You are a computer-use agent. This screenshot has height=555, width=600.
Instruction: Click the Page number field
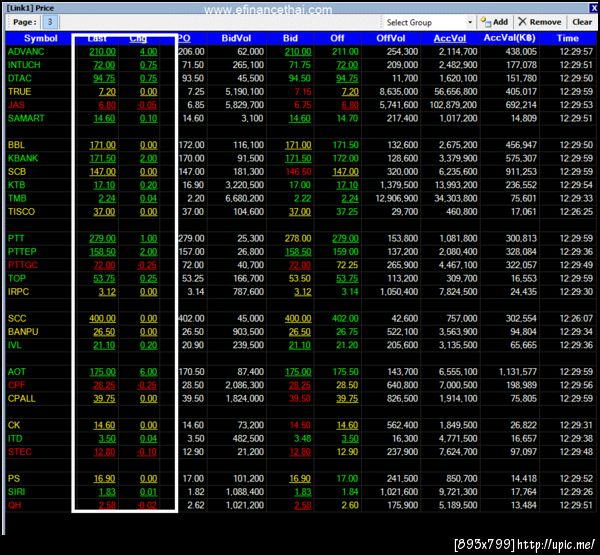pyautogui.click(x=50, y=22)
